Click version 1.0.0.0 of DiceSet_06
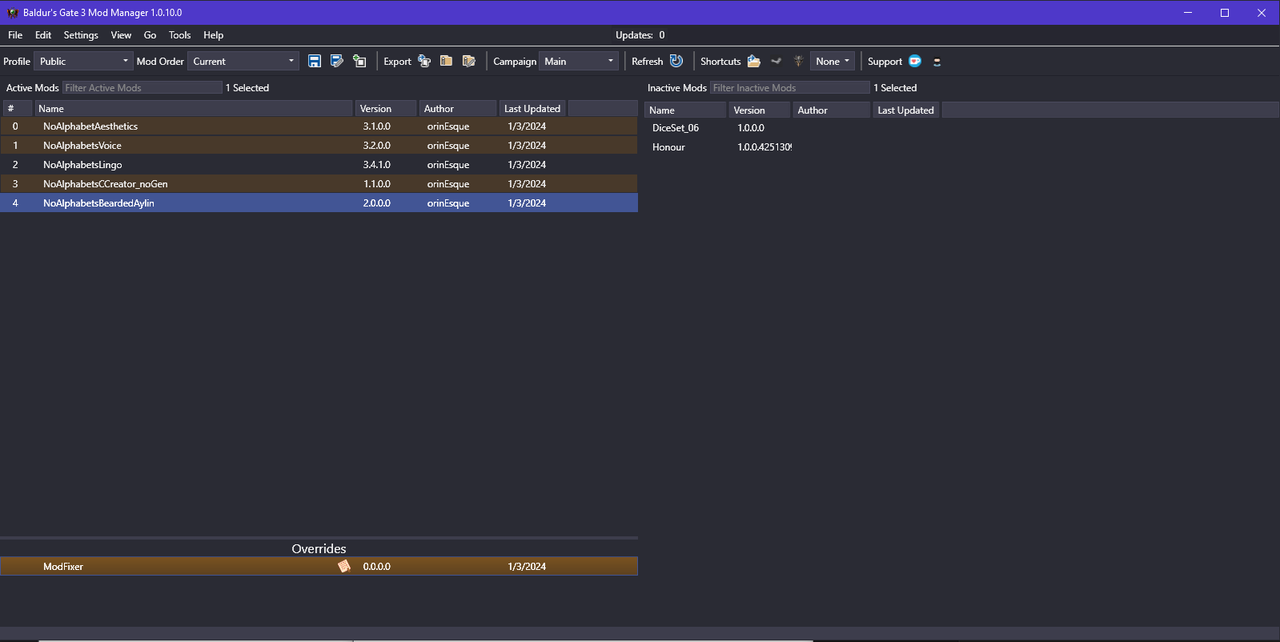This screenshot has width=1280, height=642. coord(751,128)
